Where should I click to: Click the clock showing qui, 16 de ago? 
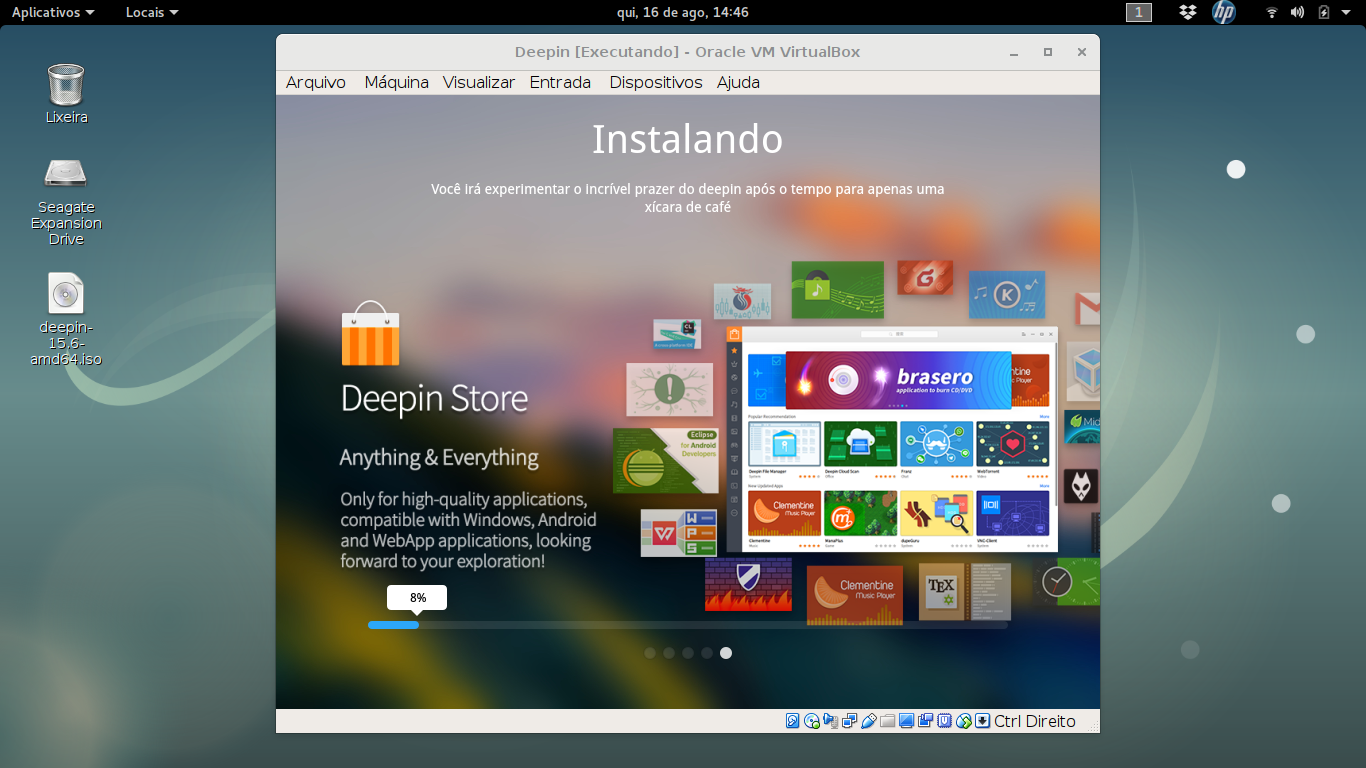pyautogui.click(x=683, y=12)
